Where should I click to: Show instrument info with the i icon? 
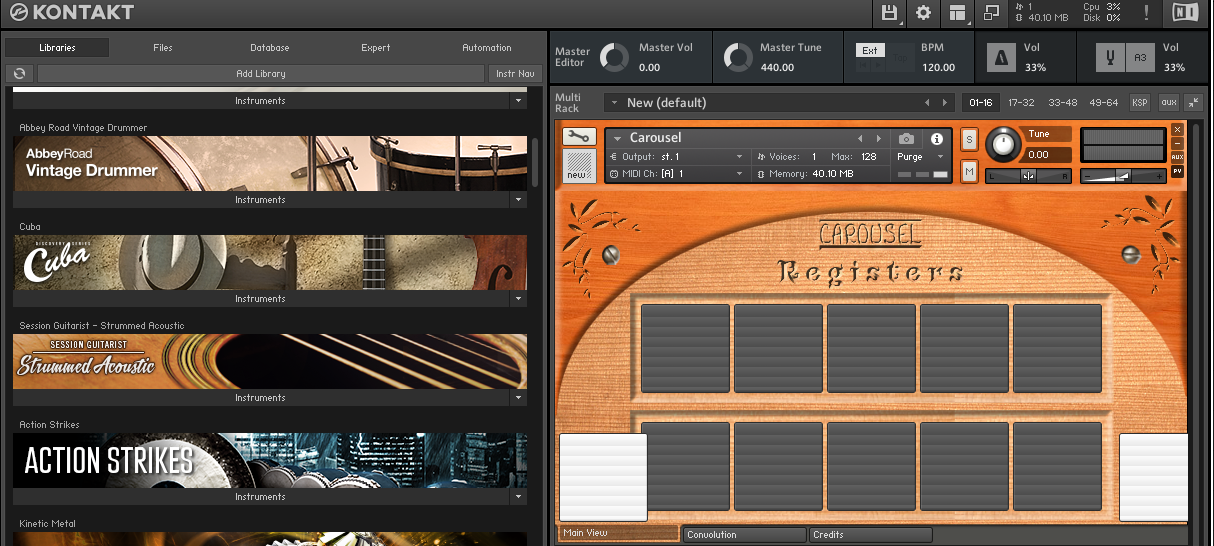pyautogui.click(x=937, y=139)
